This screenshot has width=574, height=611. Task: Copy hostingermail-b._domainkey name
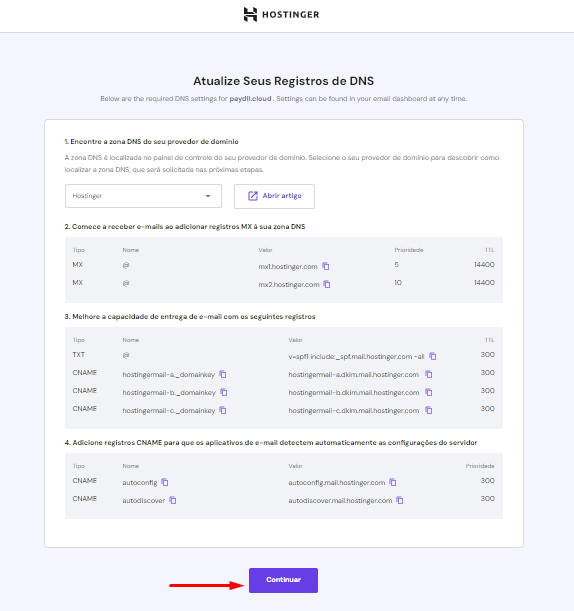click(x=224, y=392)
